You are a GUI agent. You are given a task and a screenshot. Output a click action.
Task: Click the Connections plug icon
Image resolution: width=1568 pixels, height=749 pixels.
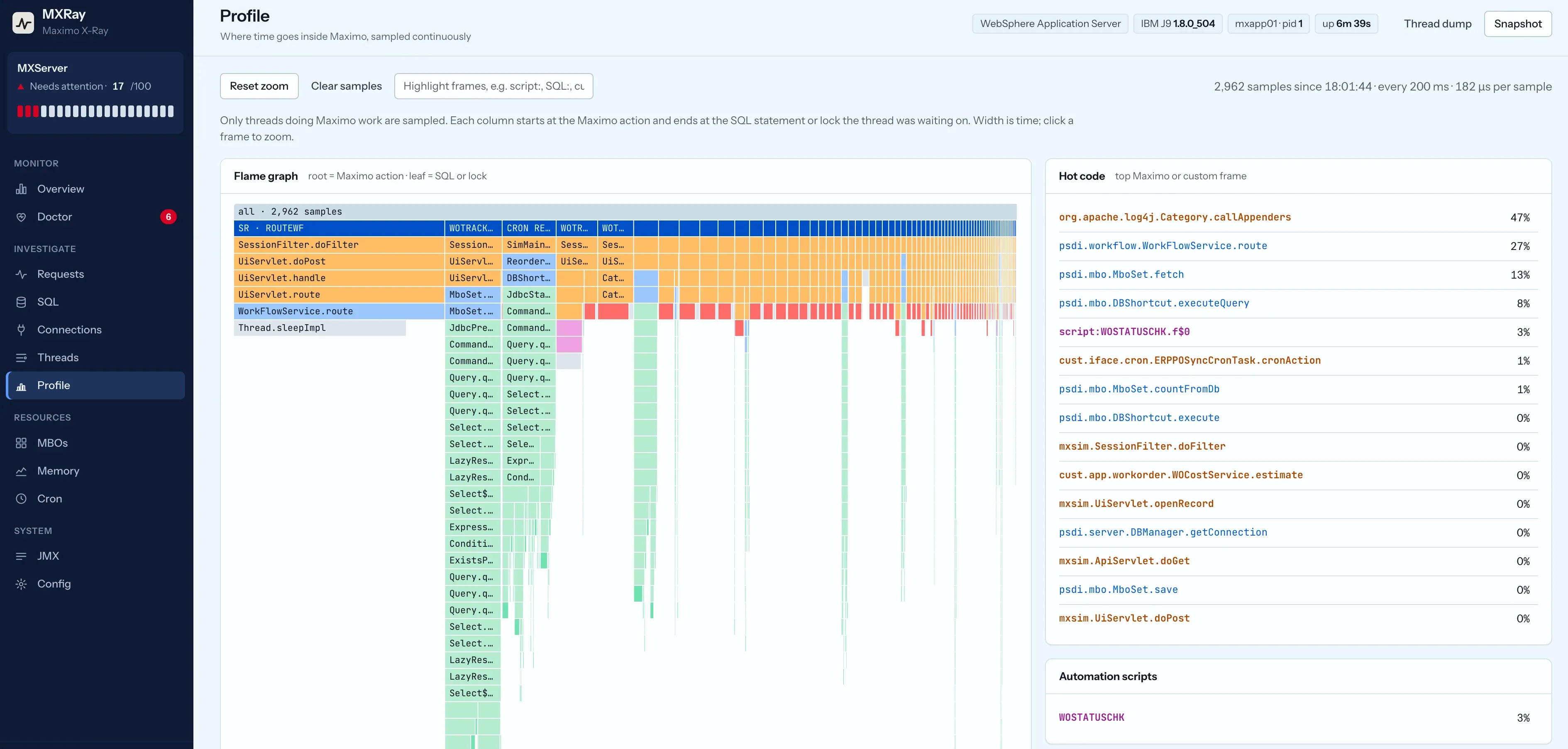tap(21, 329)
